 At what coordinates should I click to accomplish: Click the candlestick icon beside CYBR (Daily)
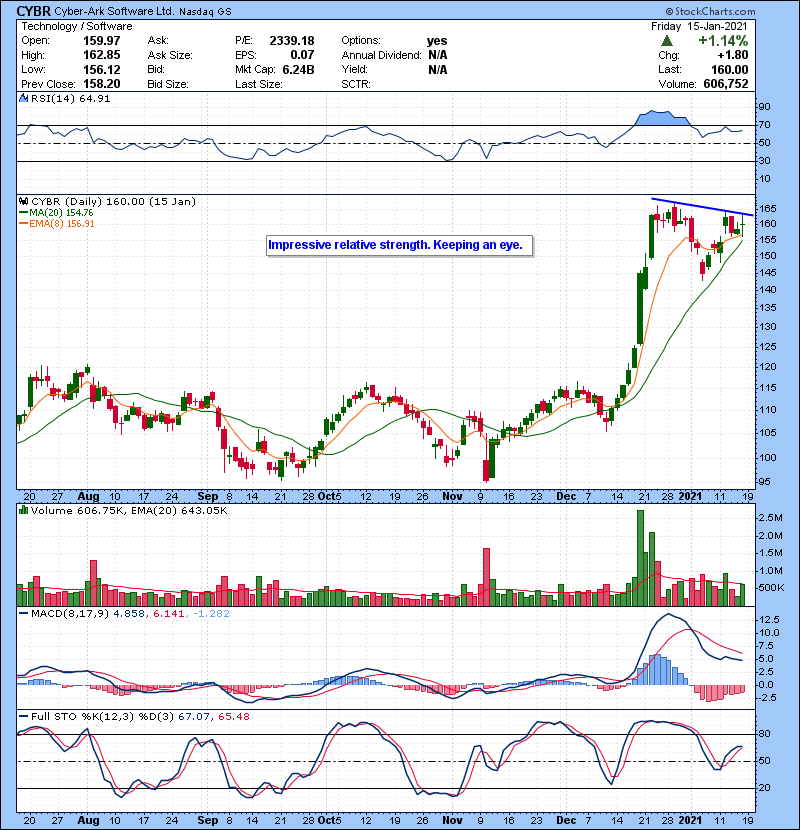tap(23, 201)
